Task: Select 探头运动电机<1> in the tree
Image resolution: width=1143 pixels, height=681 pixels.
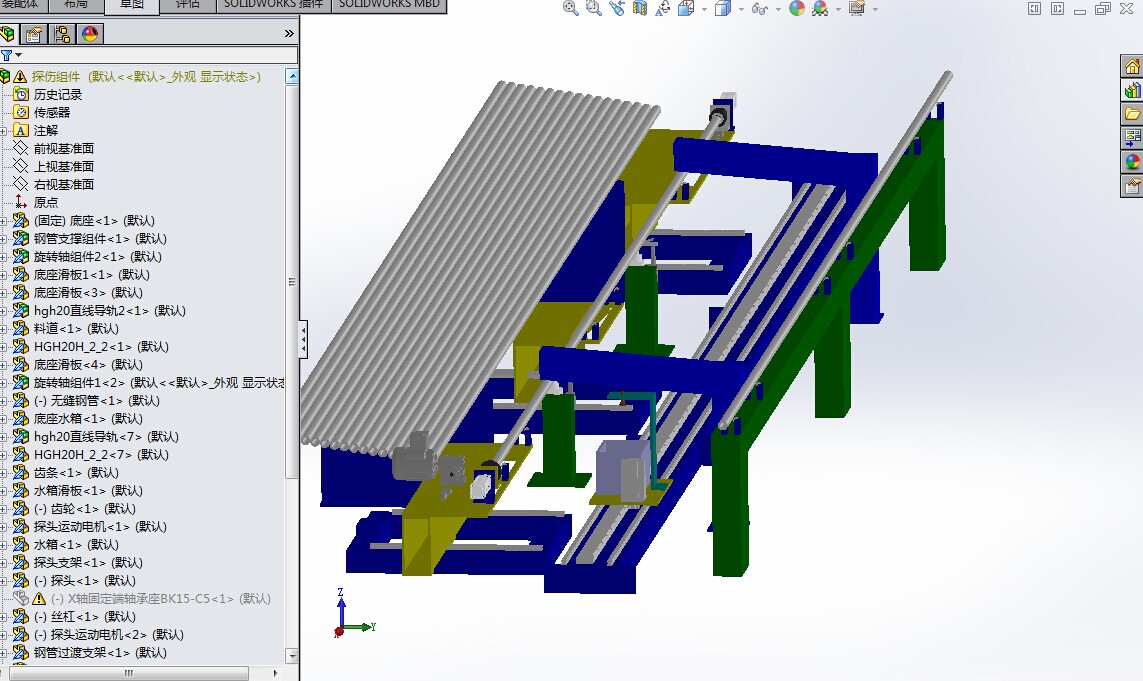Action: 101,526
